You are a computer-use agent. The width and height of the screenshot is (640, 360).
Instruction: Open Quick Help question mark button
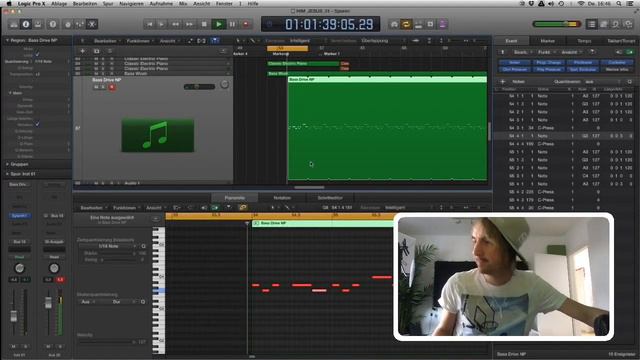point(53,24)
